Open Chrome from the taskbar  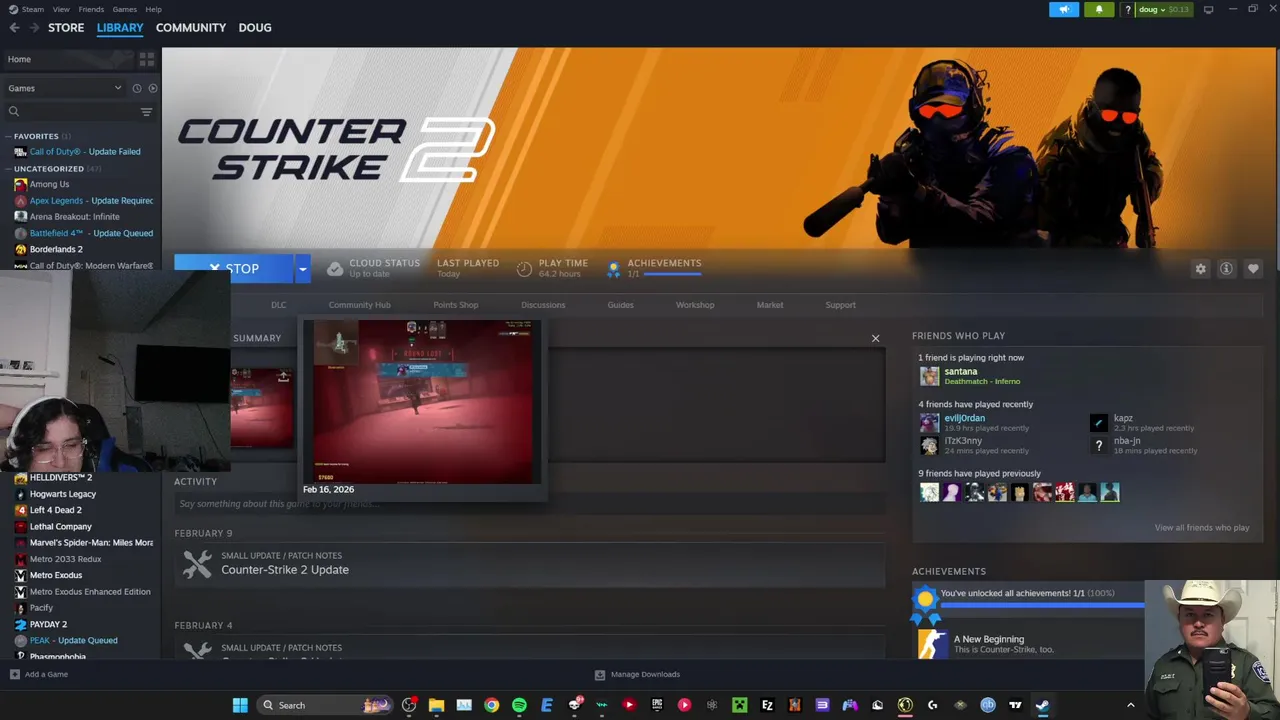click(x=492, y=705)
